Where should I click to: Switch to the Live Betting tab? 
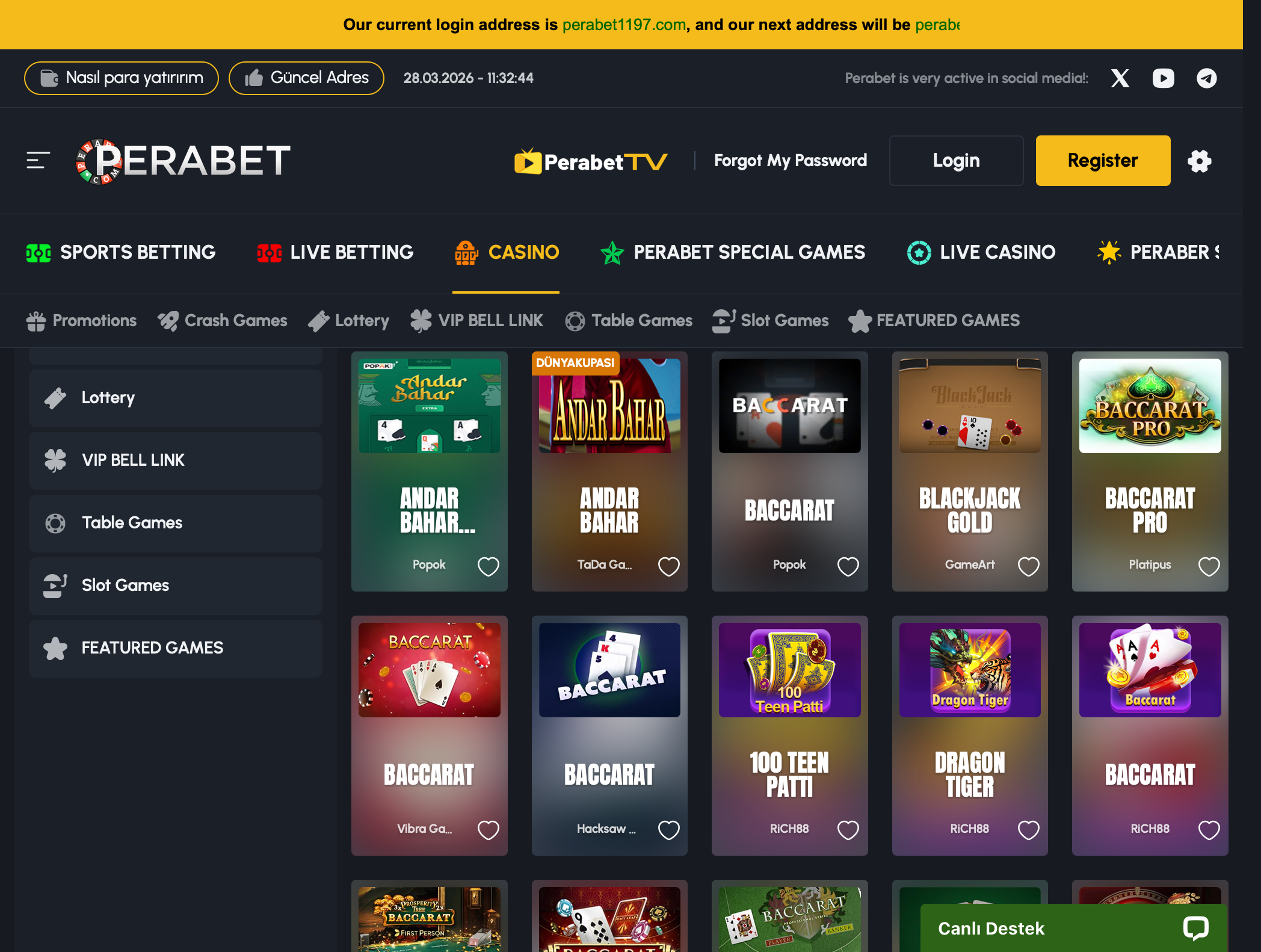(335, 253)
